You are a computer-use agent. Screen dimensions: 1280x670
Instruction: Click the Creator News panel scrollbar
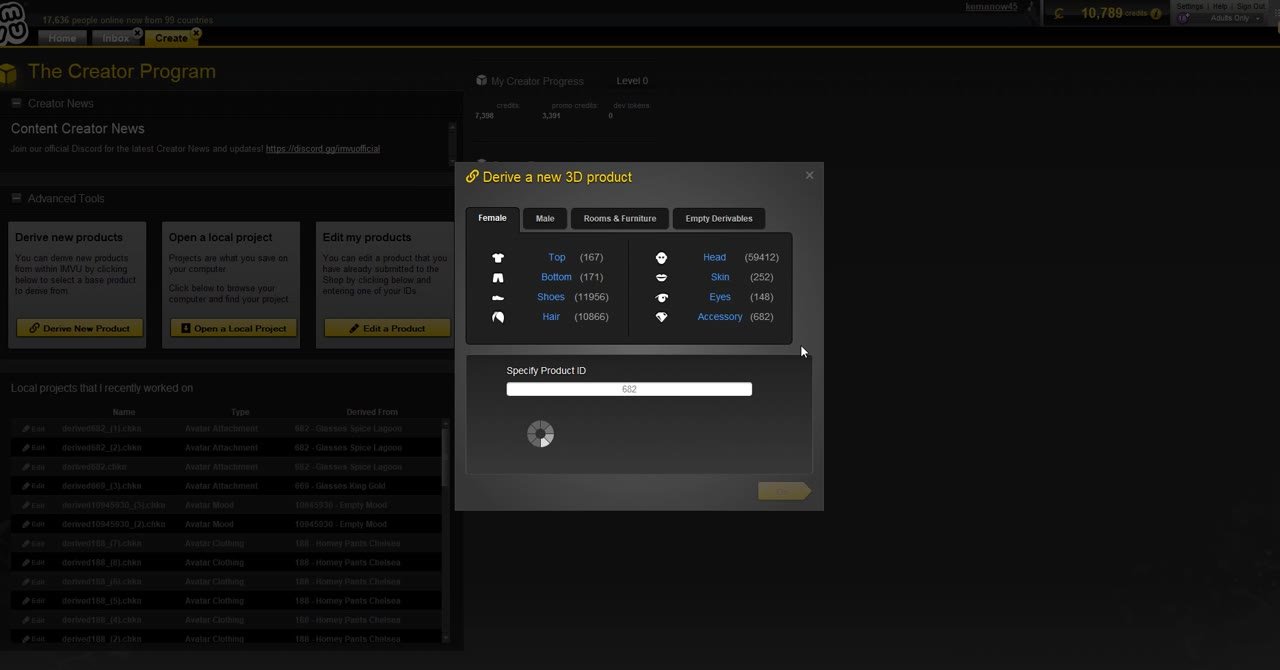[x=452, y=146]
